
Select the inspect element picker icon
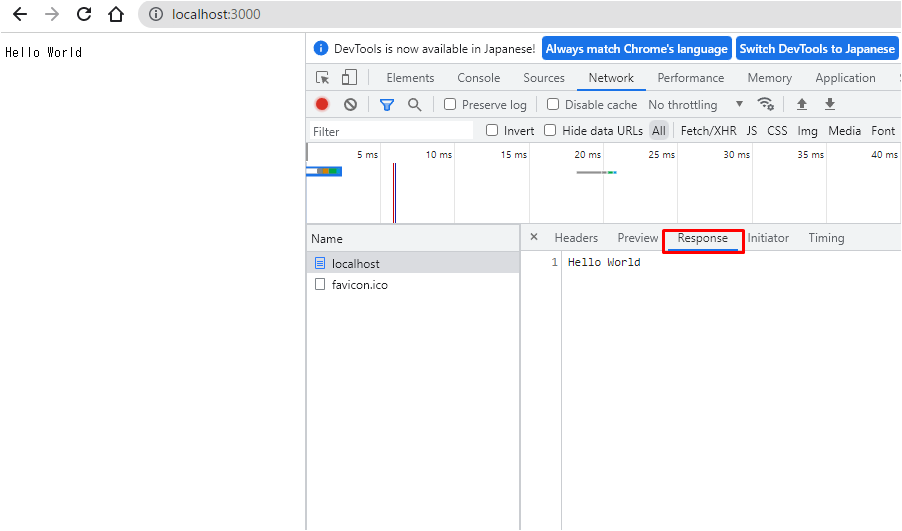(322, 78)
